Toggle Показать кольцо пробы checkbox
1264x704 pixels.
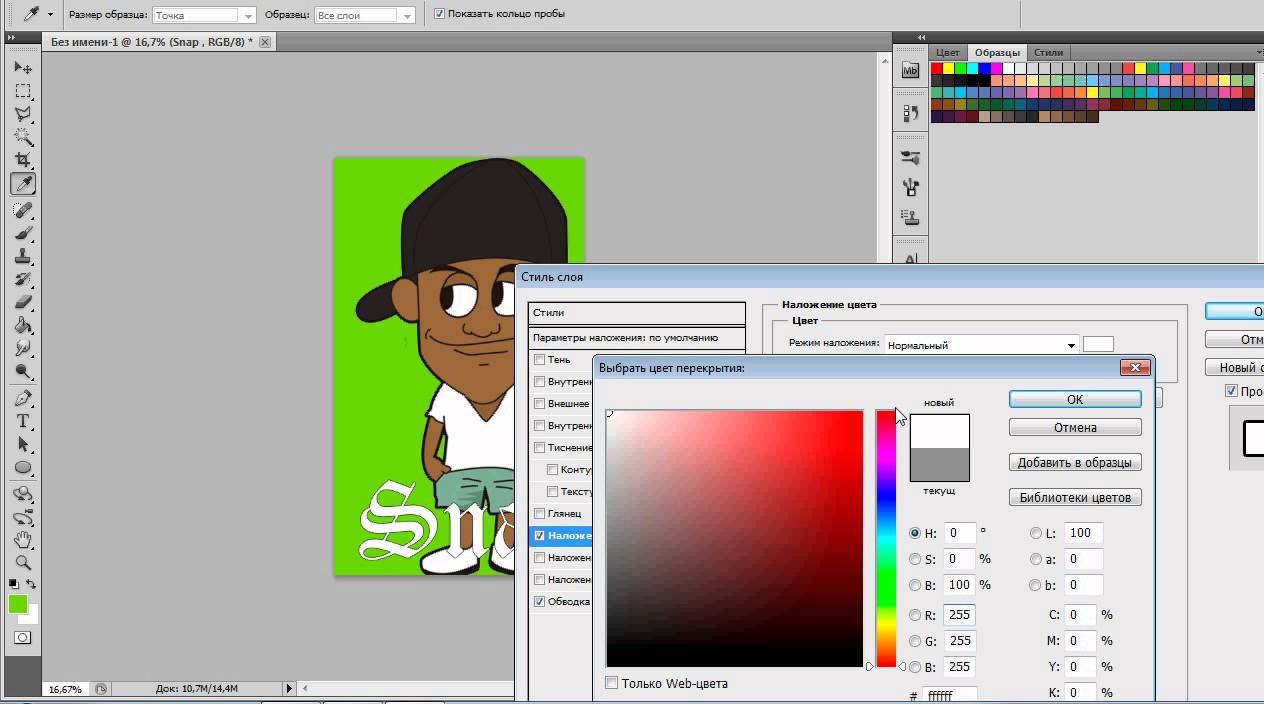440,14
